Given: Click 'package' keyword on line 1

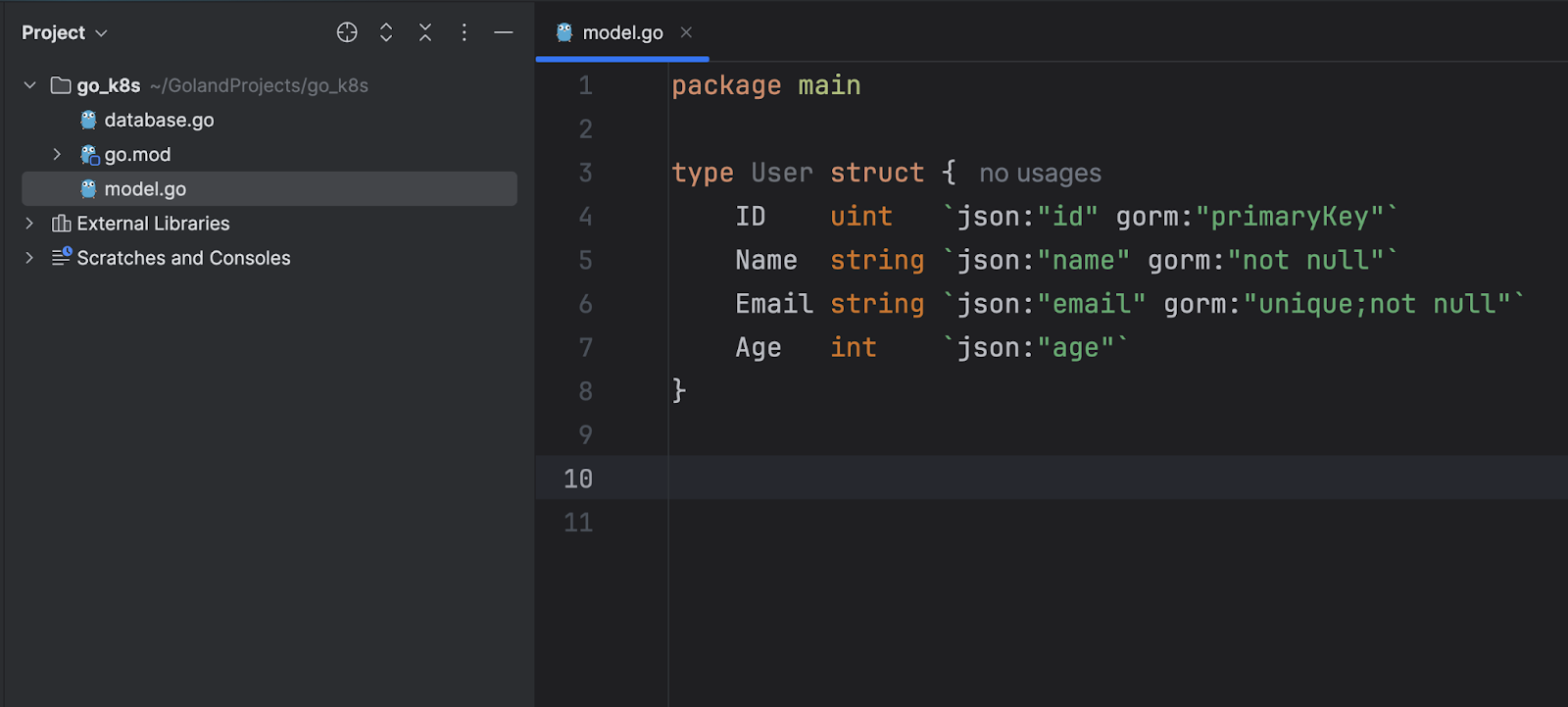Looking at the screenshot, I should (x=726, y=86).
